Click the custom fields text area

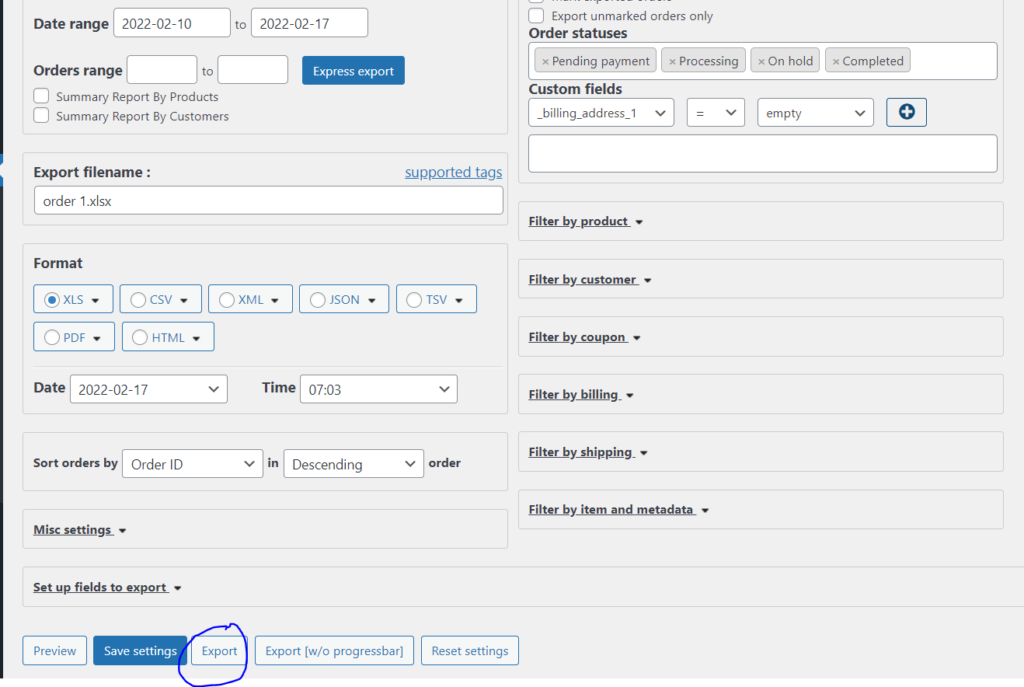(763, 153)
